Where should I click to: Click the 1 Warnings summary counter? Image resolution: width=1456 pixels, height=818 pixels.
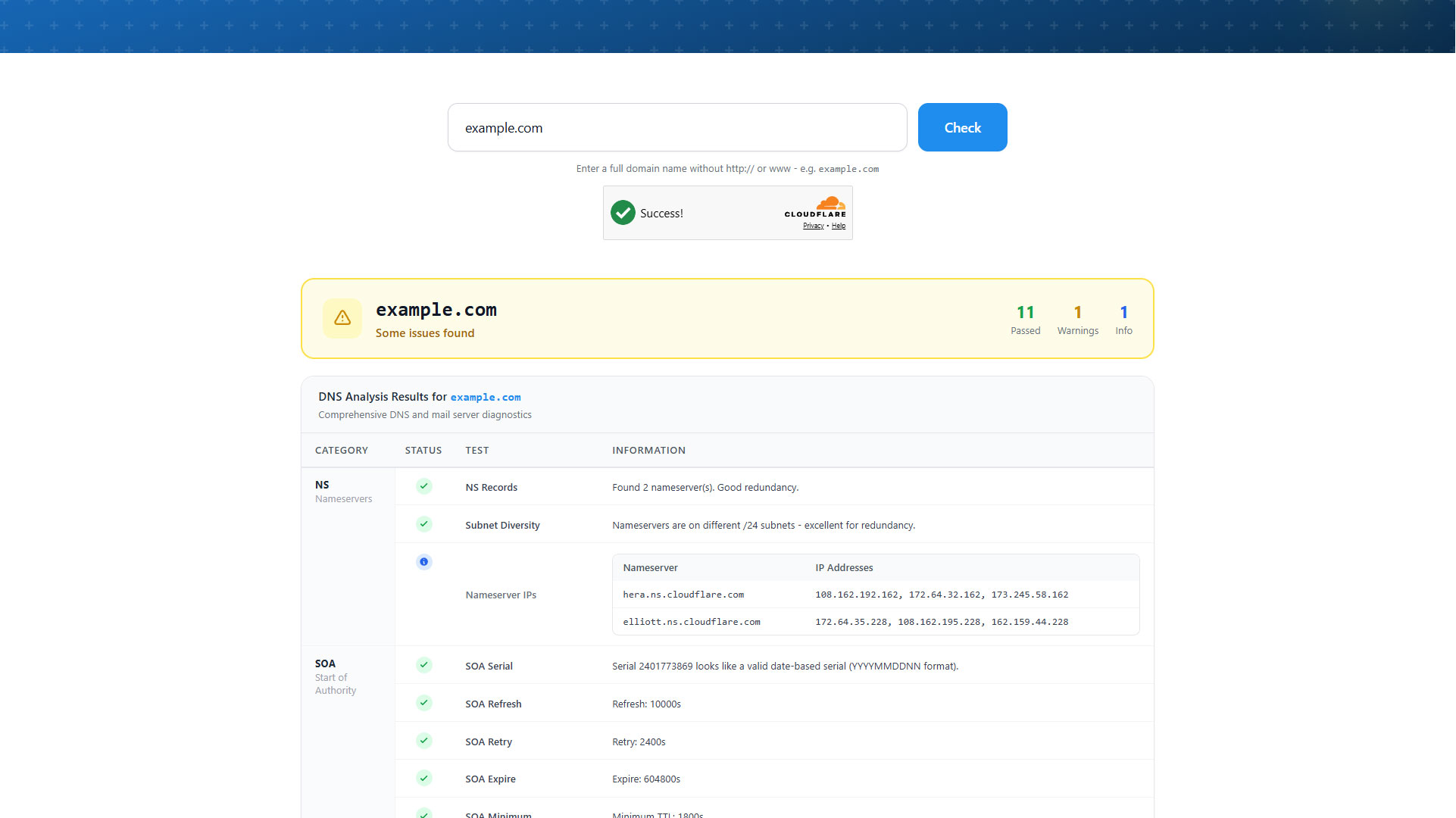(x=1077, y=319)
